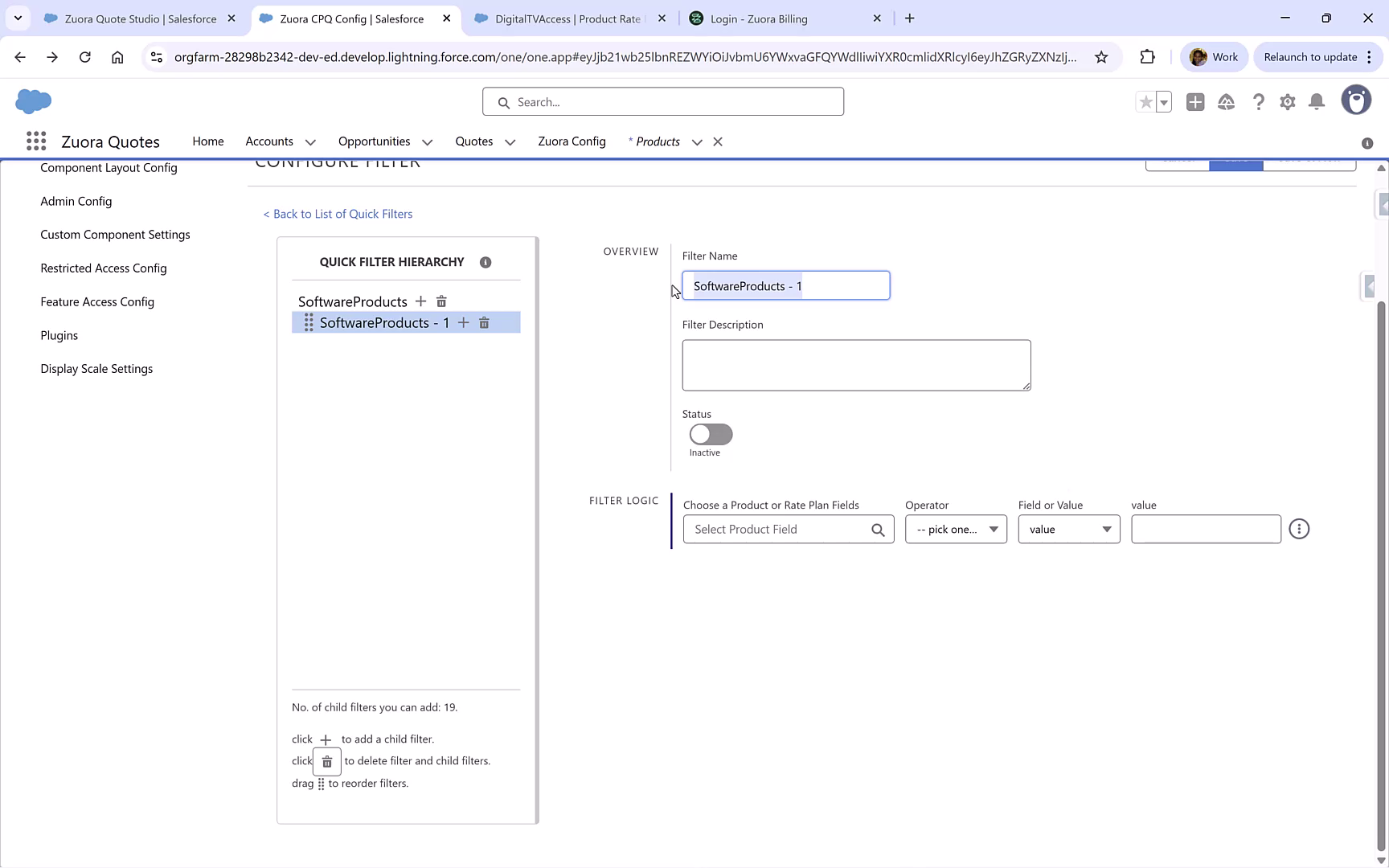Open Salesforce Setup gear menu
Image resolution: width=1389 pixels, height=868 pixels.
(x=1288, y=102)
